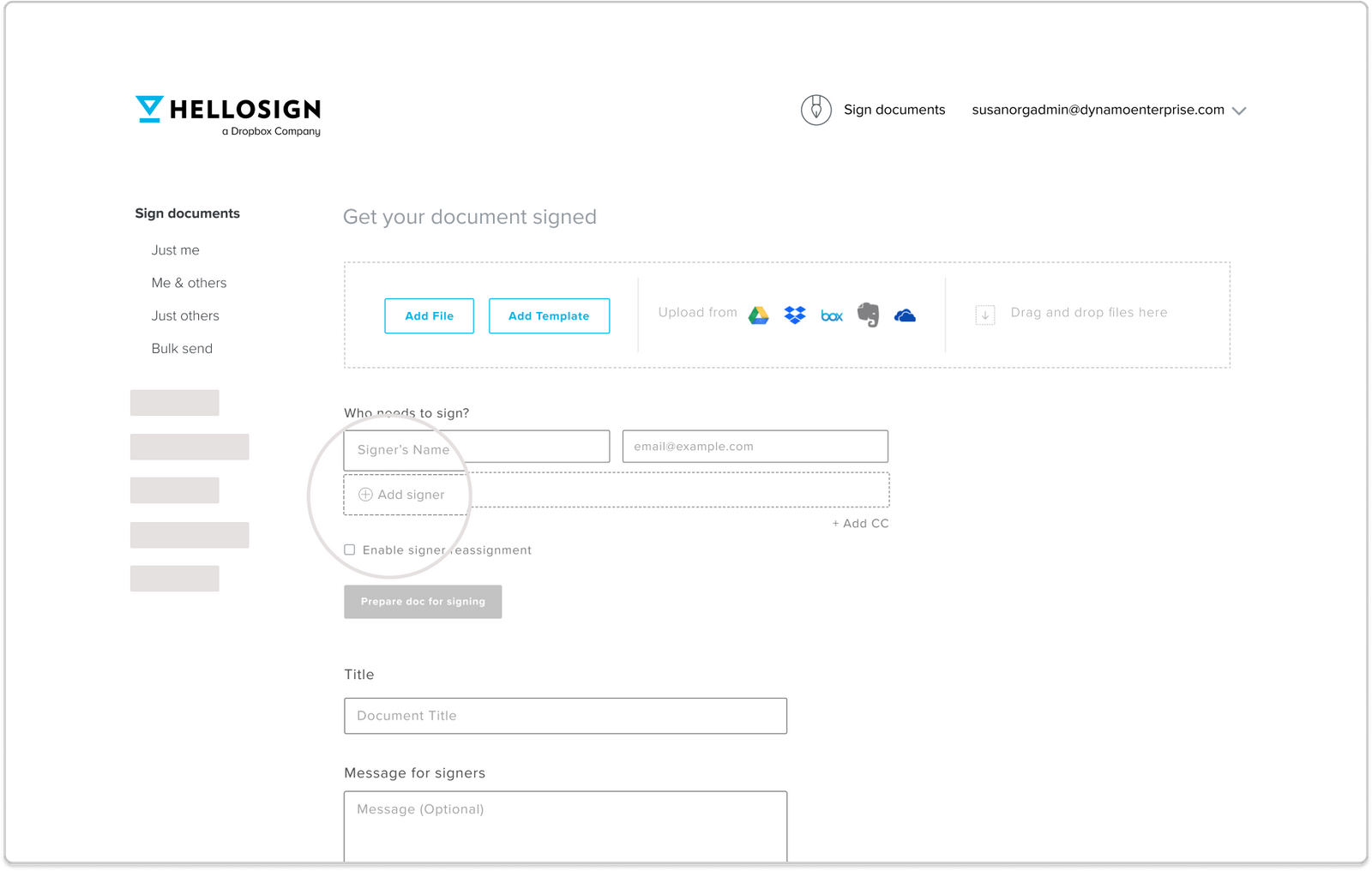Select Bulk send in sidebar
Viewport: 1372px width, 871px height.
click(182, 348)
